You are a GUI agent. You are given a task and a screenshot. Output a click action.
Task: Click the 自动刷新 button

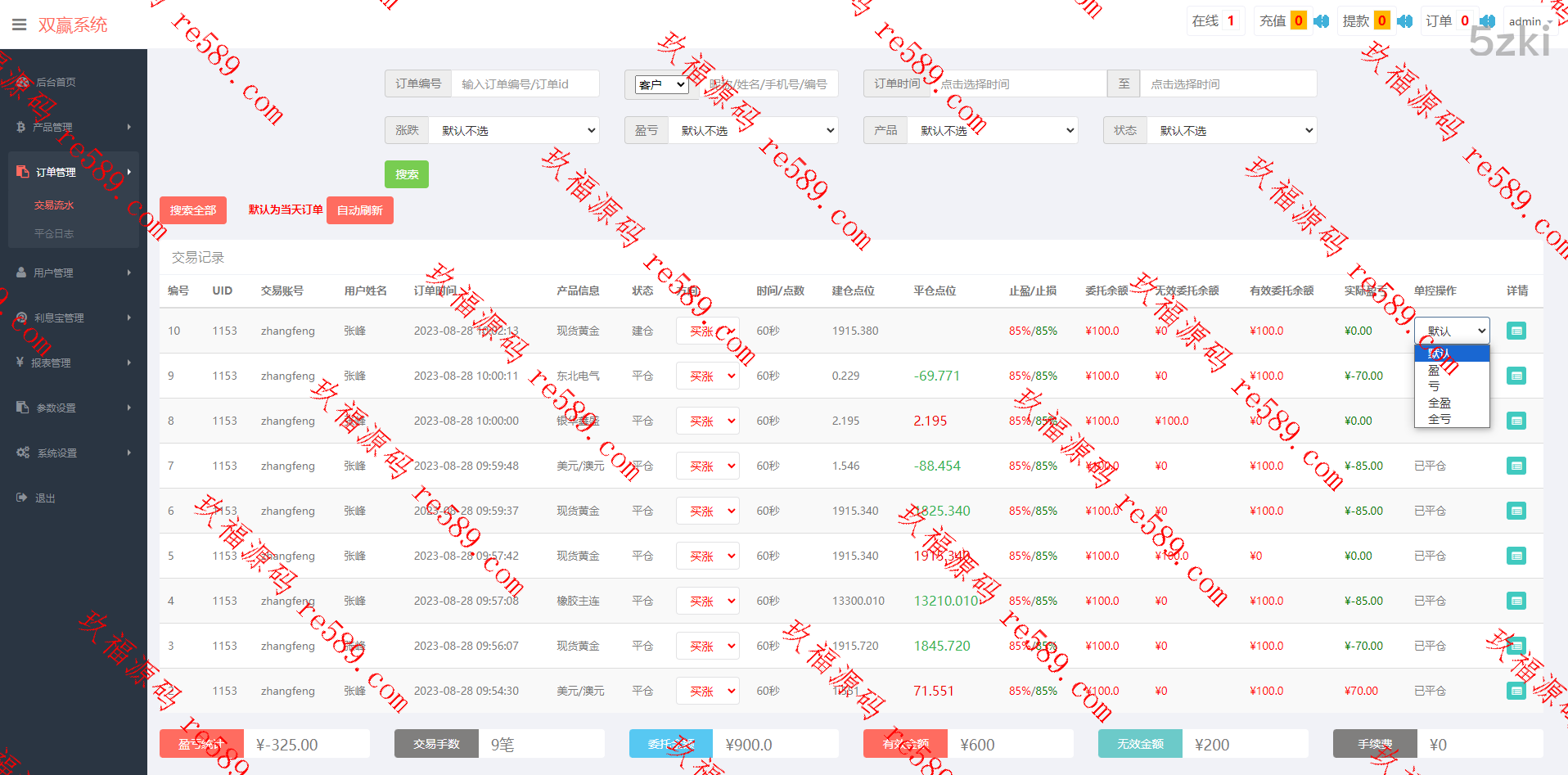[359, 210]
